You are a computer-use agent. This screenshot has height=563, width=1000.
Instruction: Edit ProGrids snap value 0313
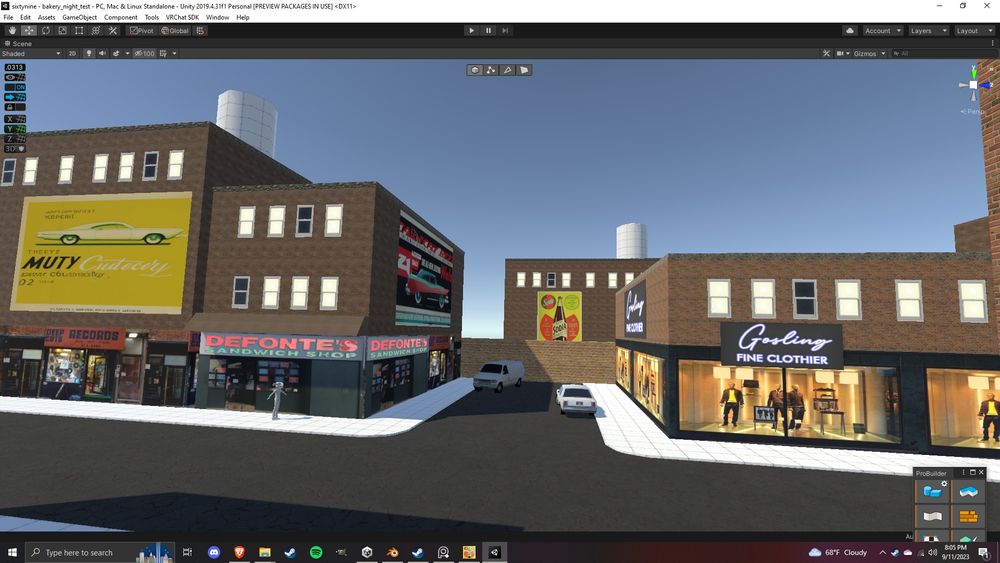[15, 67]
